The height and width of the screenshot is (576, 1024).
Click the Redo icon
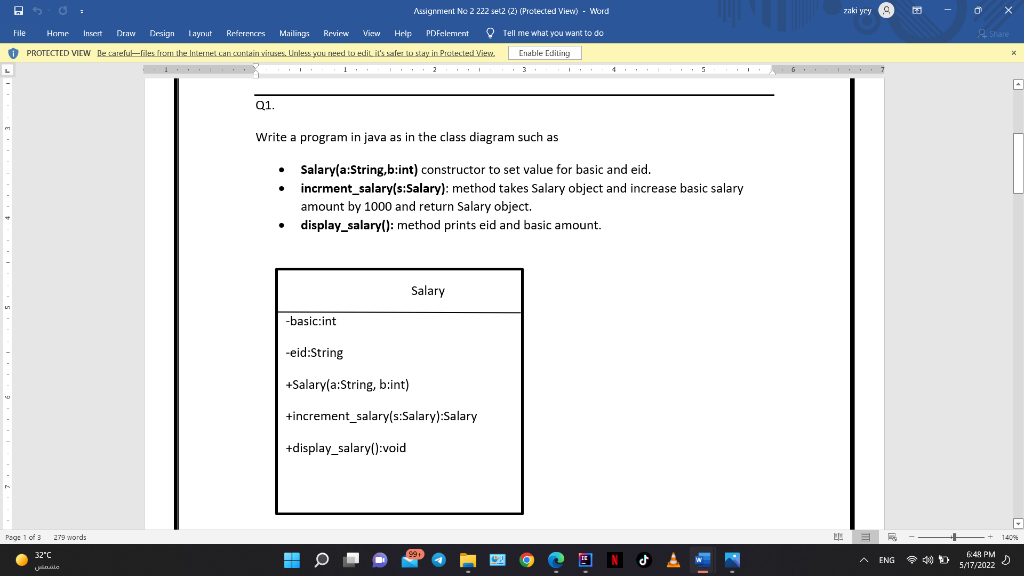click(62, 10)
